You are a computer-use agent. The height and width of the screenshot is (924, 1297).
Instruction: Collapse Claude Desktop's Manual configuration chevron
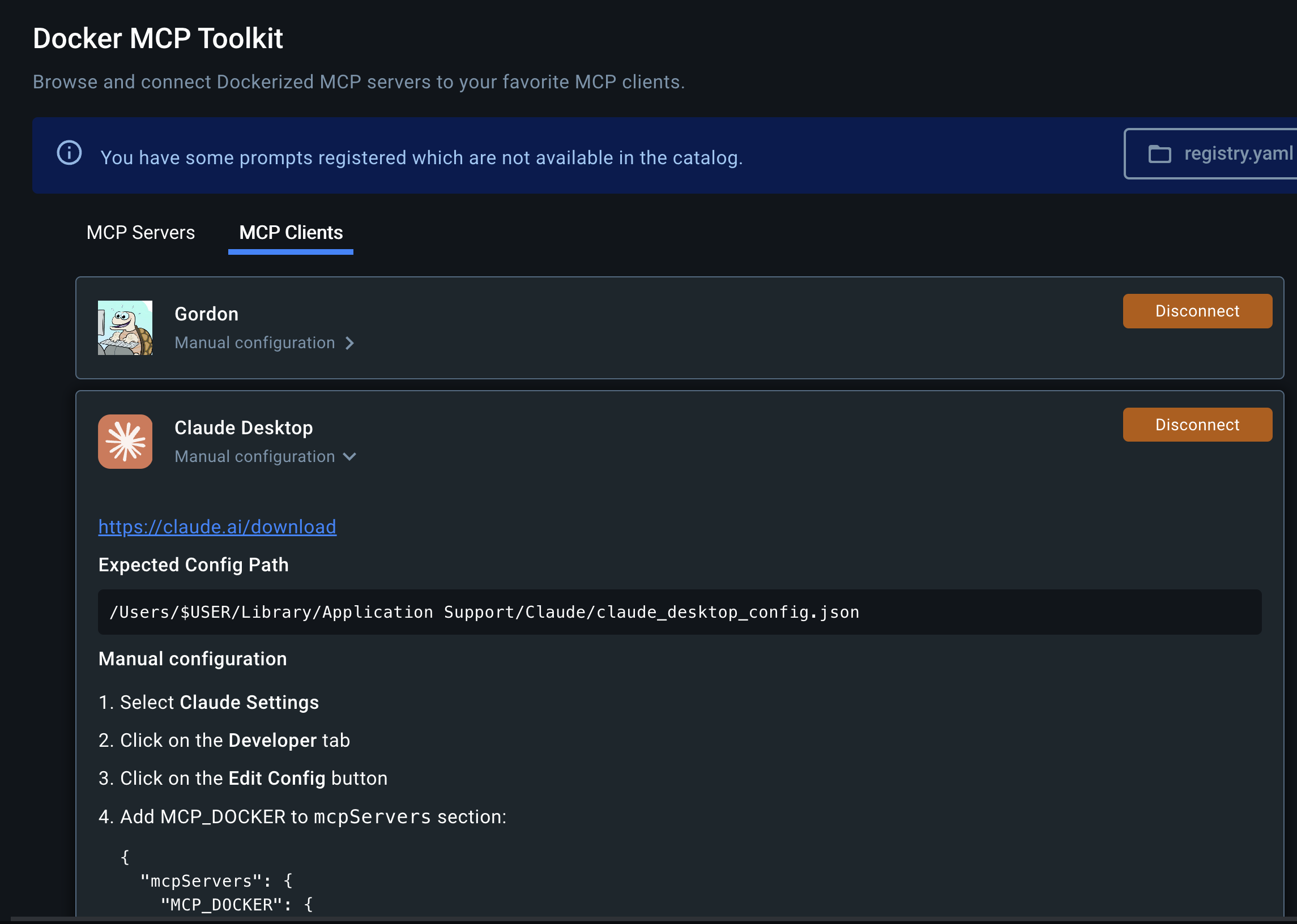(350, 457)
